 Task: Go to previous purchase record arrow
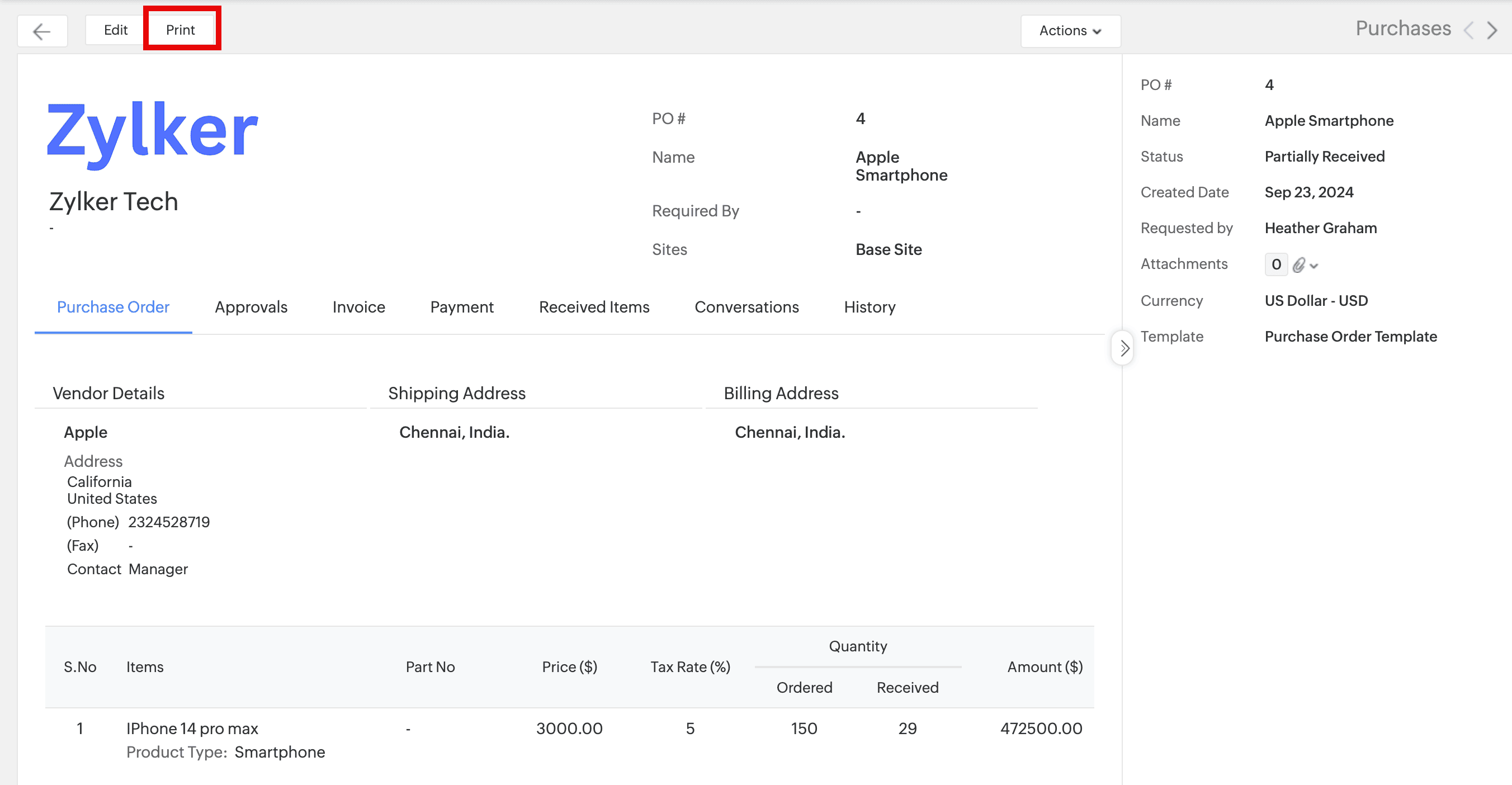click(1468, 30)
